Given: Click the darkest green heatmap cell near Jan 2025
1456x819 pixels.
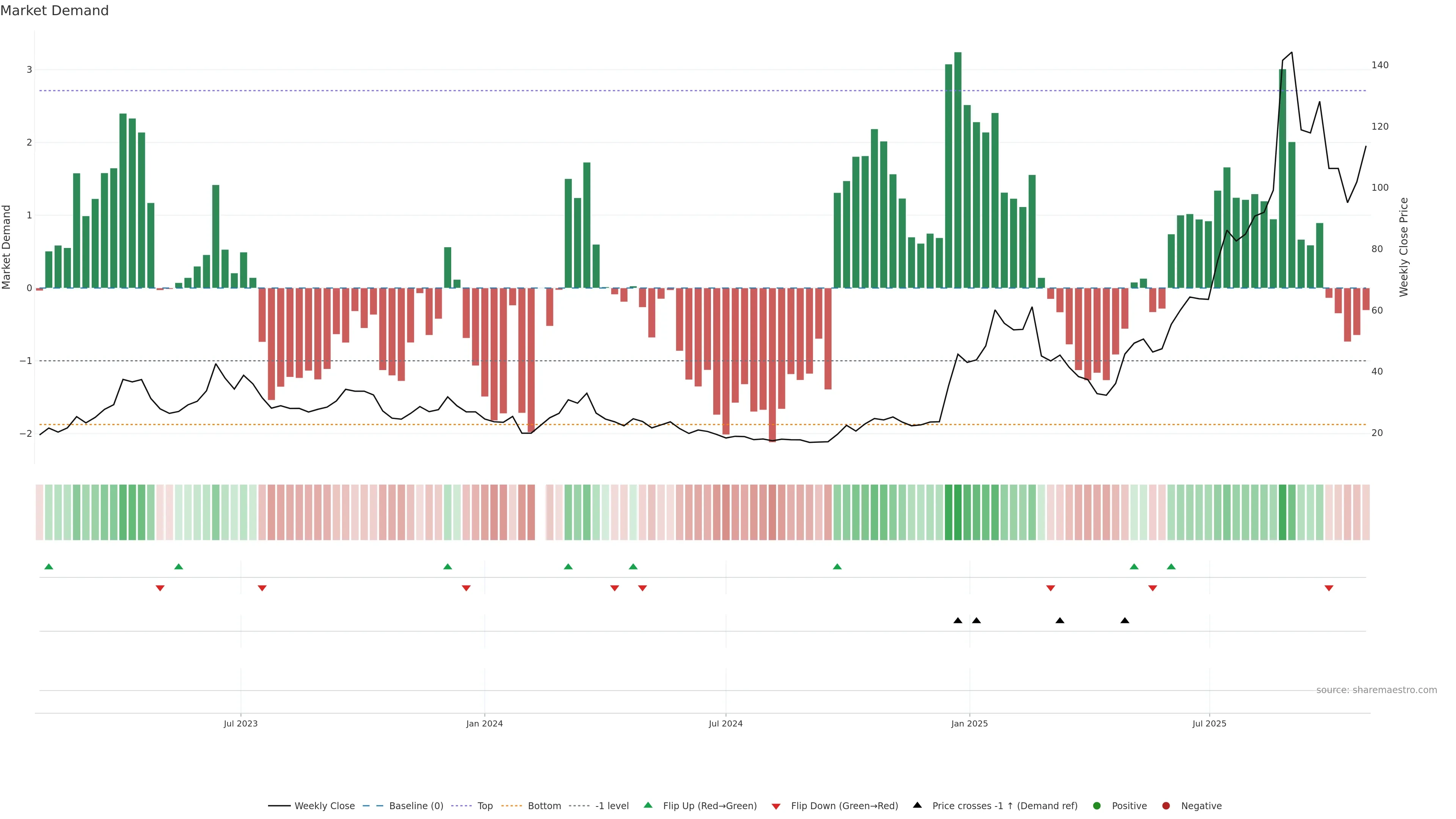Looking at the screenshot, I should click(x=957, y=512).
